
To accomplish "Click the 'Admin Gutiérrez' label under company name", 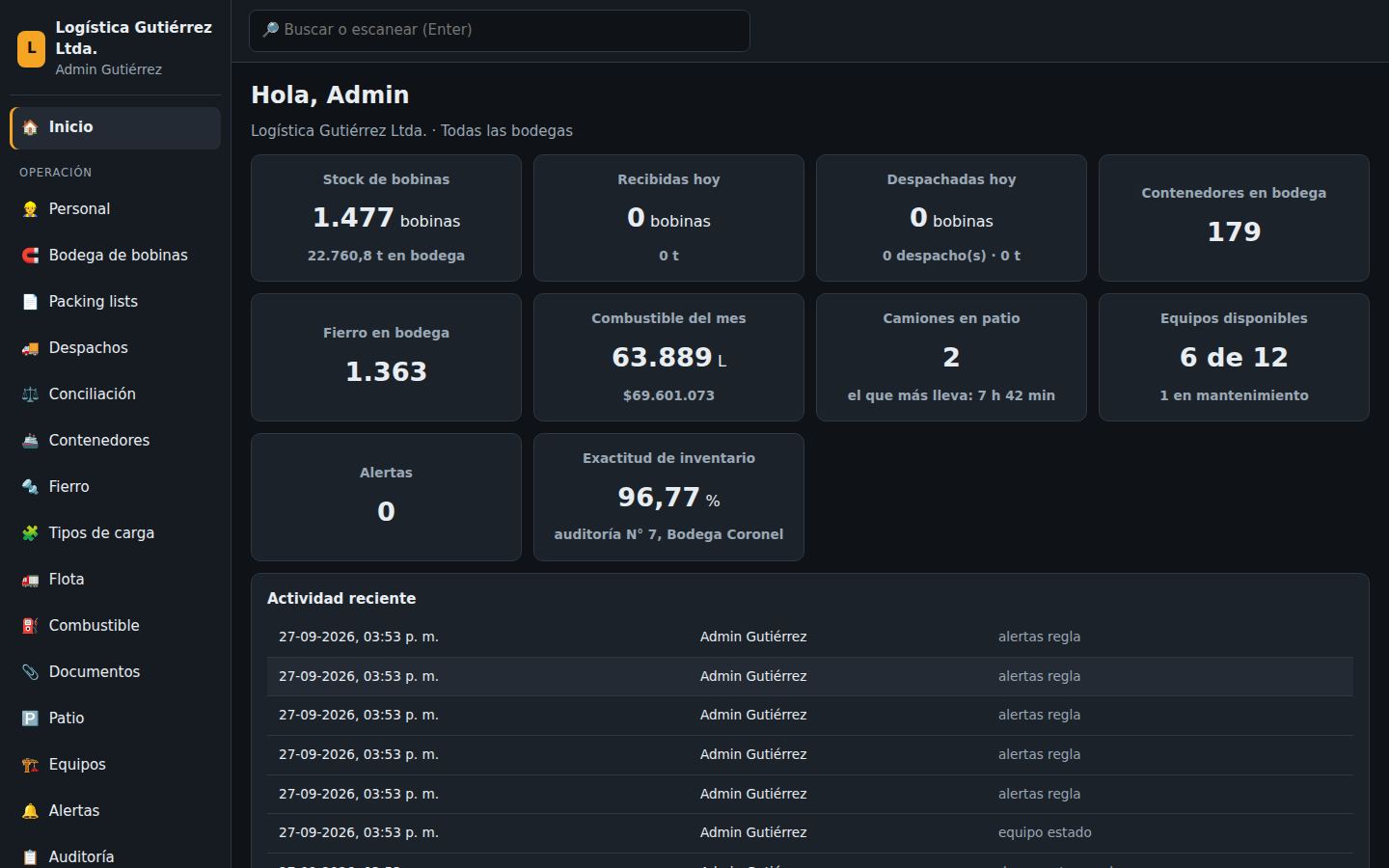I will point(108,69).
